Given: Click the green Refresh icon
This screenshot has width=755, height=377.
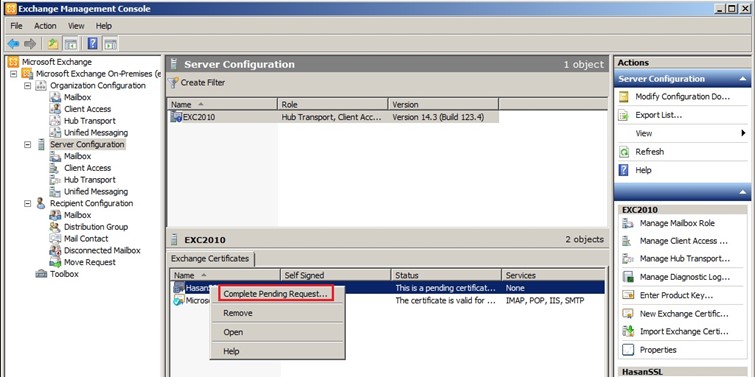Looking at the screenshot, I should click(624, 152).
